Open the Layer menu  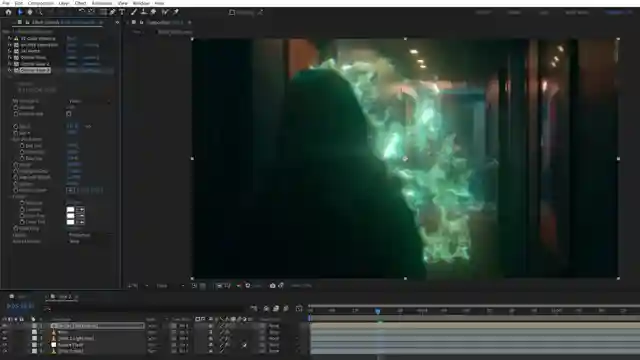(64, 3)
